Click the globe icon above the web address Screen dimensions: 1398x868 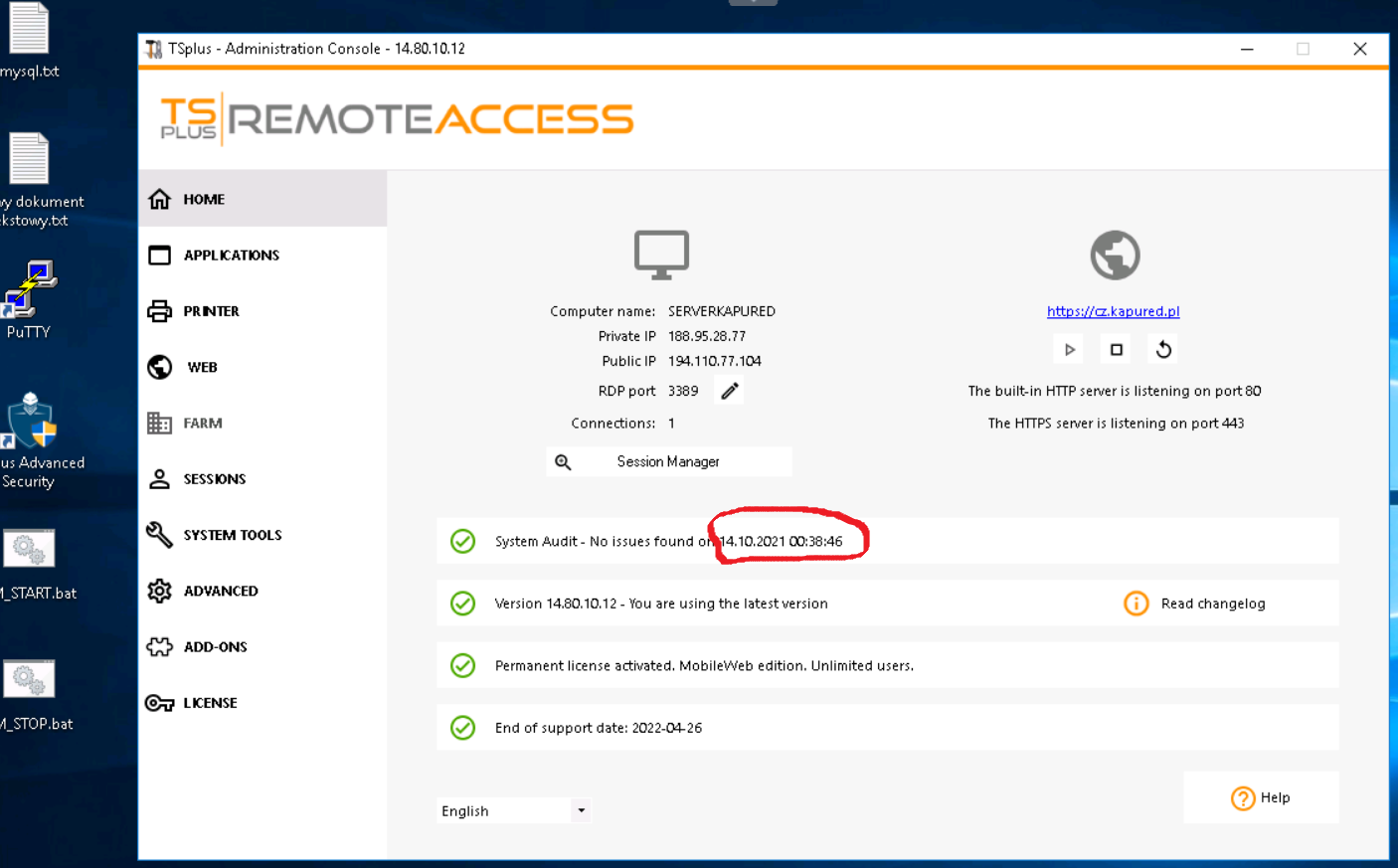tap(1115, 256)
